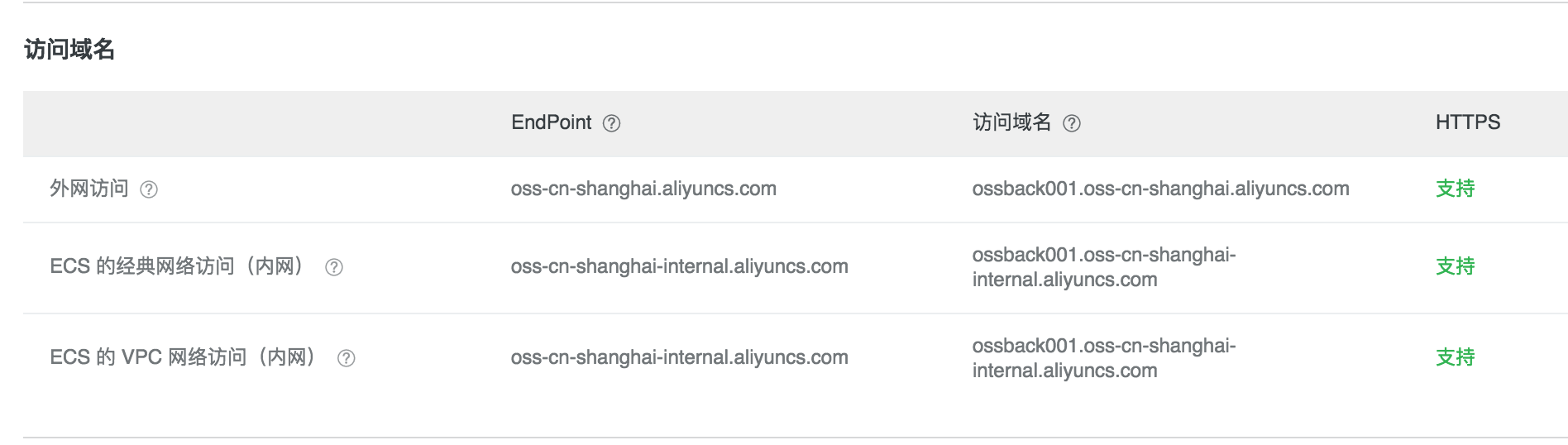Click 经典网络 row's oss-cn-shanghai-internal endpoint
Image resolution: width=1568 pixels, height=445 pixels.
pyautogui.click(x=679, y=266)
